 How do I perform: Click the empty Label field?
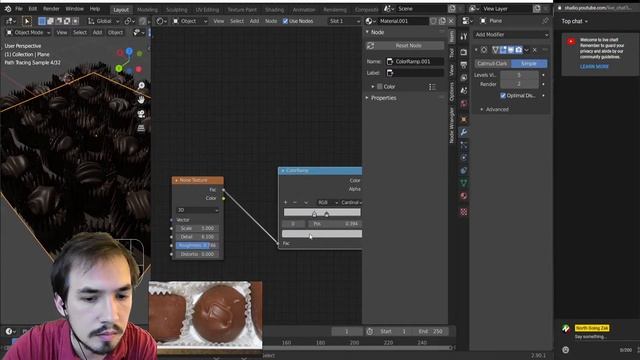click(x=415, y=73)
